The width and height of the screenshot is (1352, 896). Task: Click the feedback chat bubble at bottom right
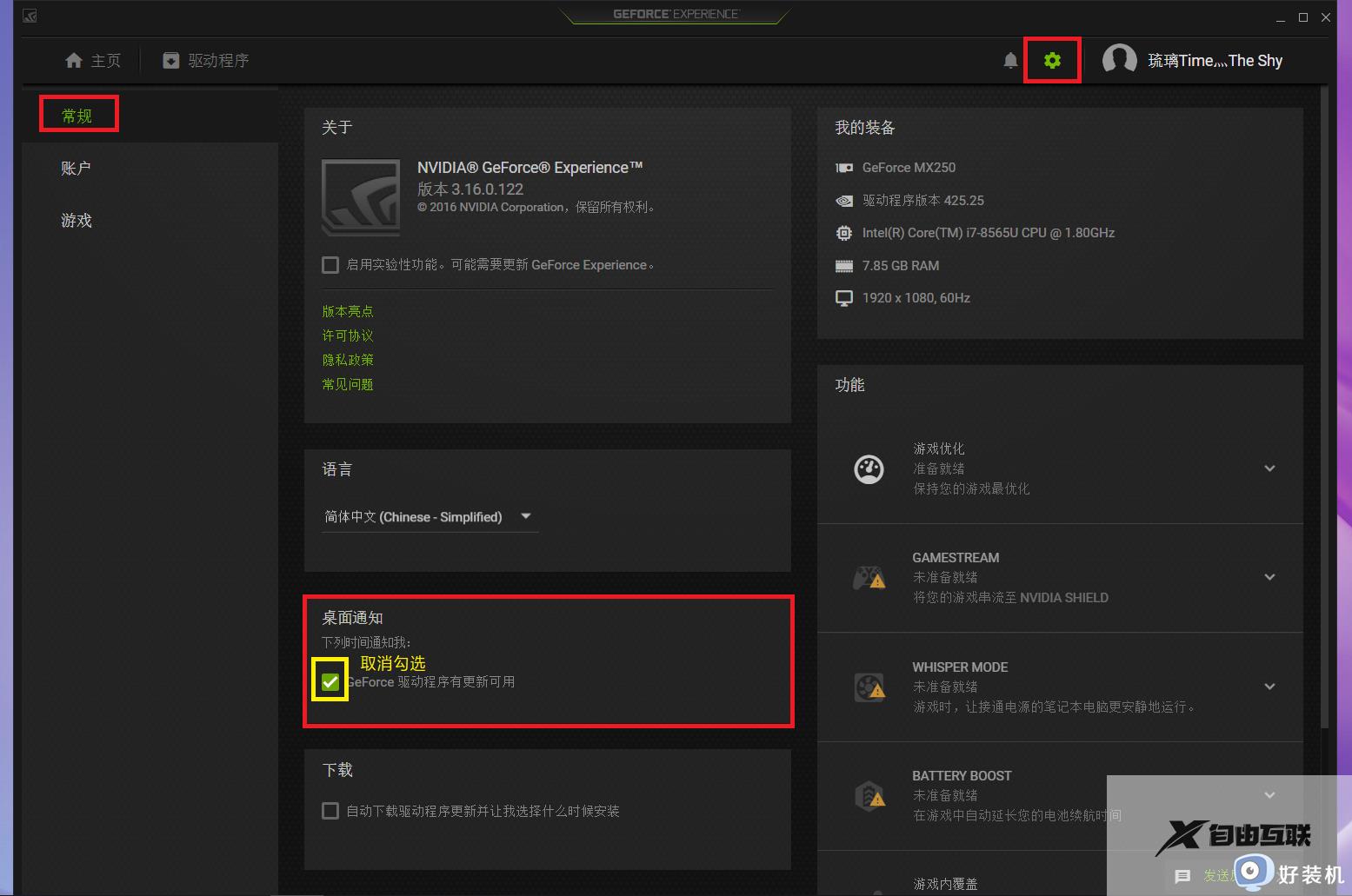[x=1182, y=876]
